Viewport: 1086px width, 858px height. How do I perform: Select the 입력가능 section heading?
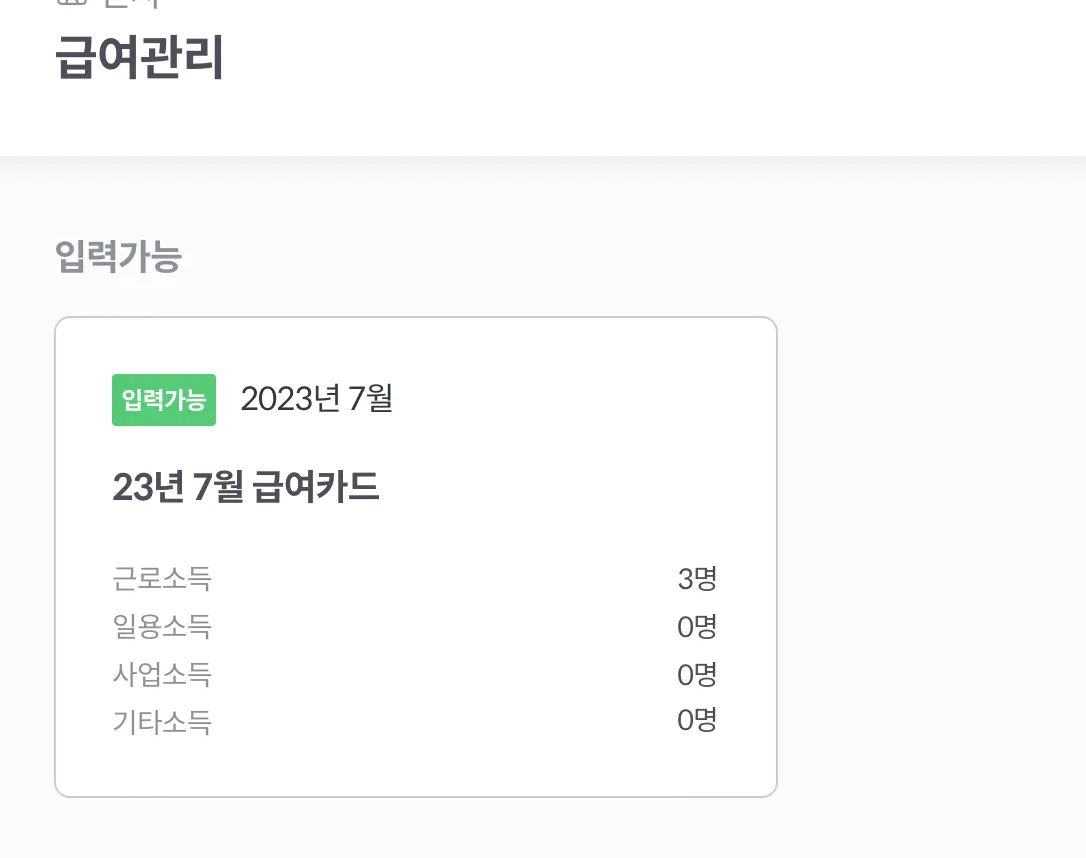118,257
